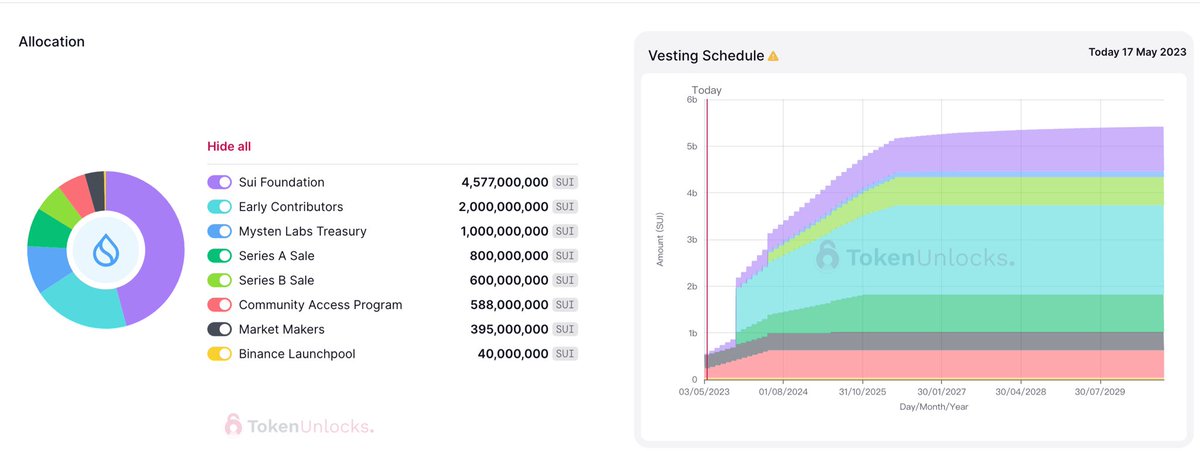Toggle the Mysten Labs Treasury switch
The height and width of the screenshot is (451, 1200).
click(219, 231)
